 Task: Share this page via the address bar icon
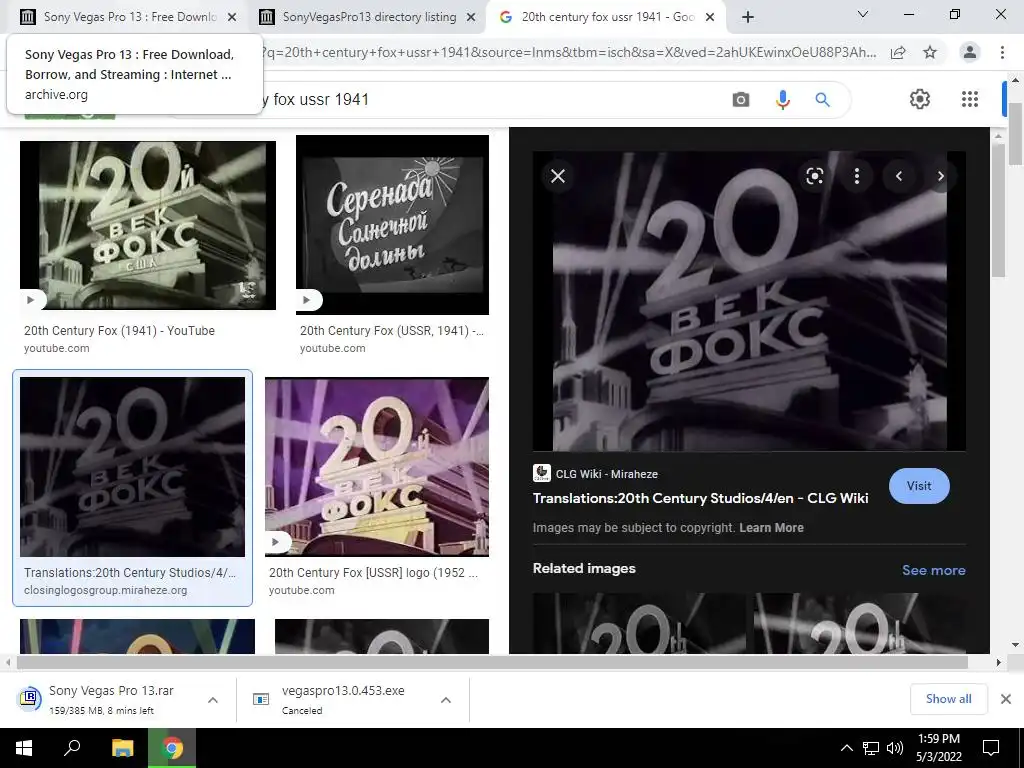(898, 52)
